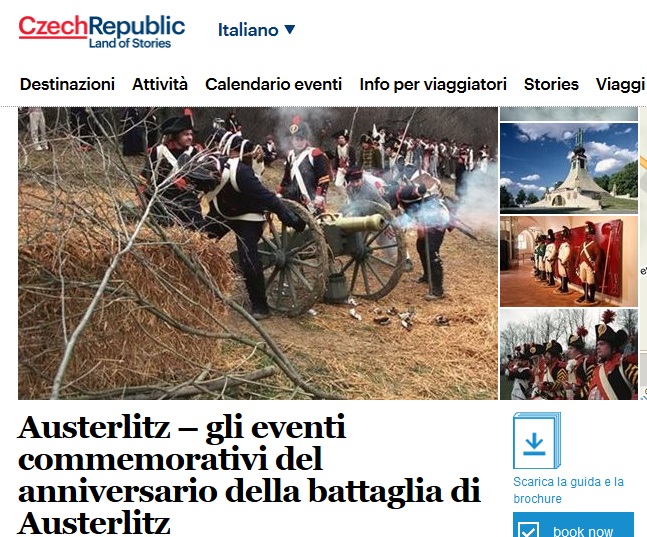Open the Calendario eventi menu item

[x=274, y=84]
